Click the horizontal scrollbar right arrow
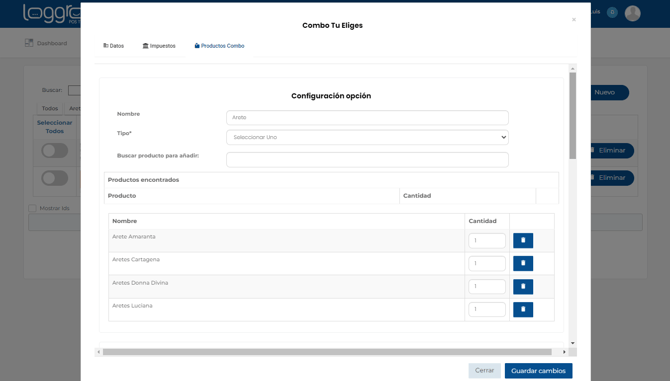Screen dimensions: 670x381 564,352
